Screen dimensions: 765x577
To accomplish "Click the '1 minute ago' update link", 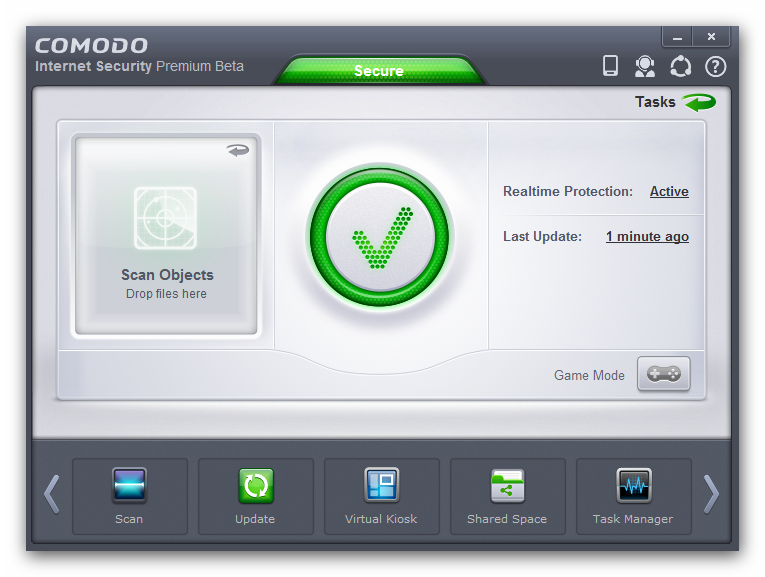I will [647, 237].
